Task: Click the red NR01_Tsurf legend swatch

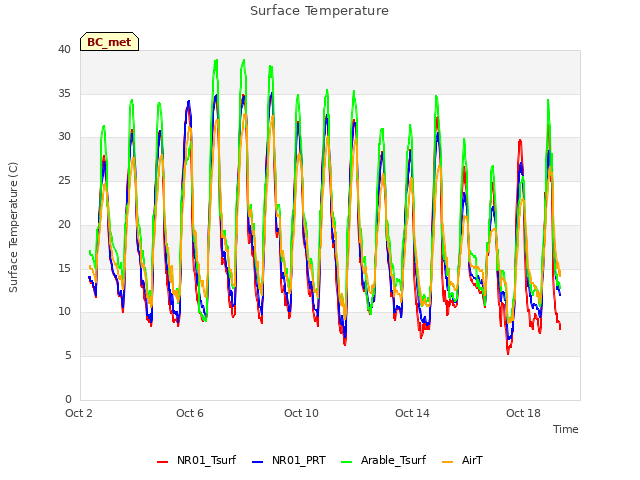Action: click(162, 462)
